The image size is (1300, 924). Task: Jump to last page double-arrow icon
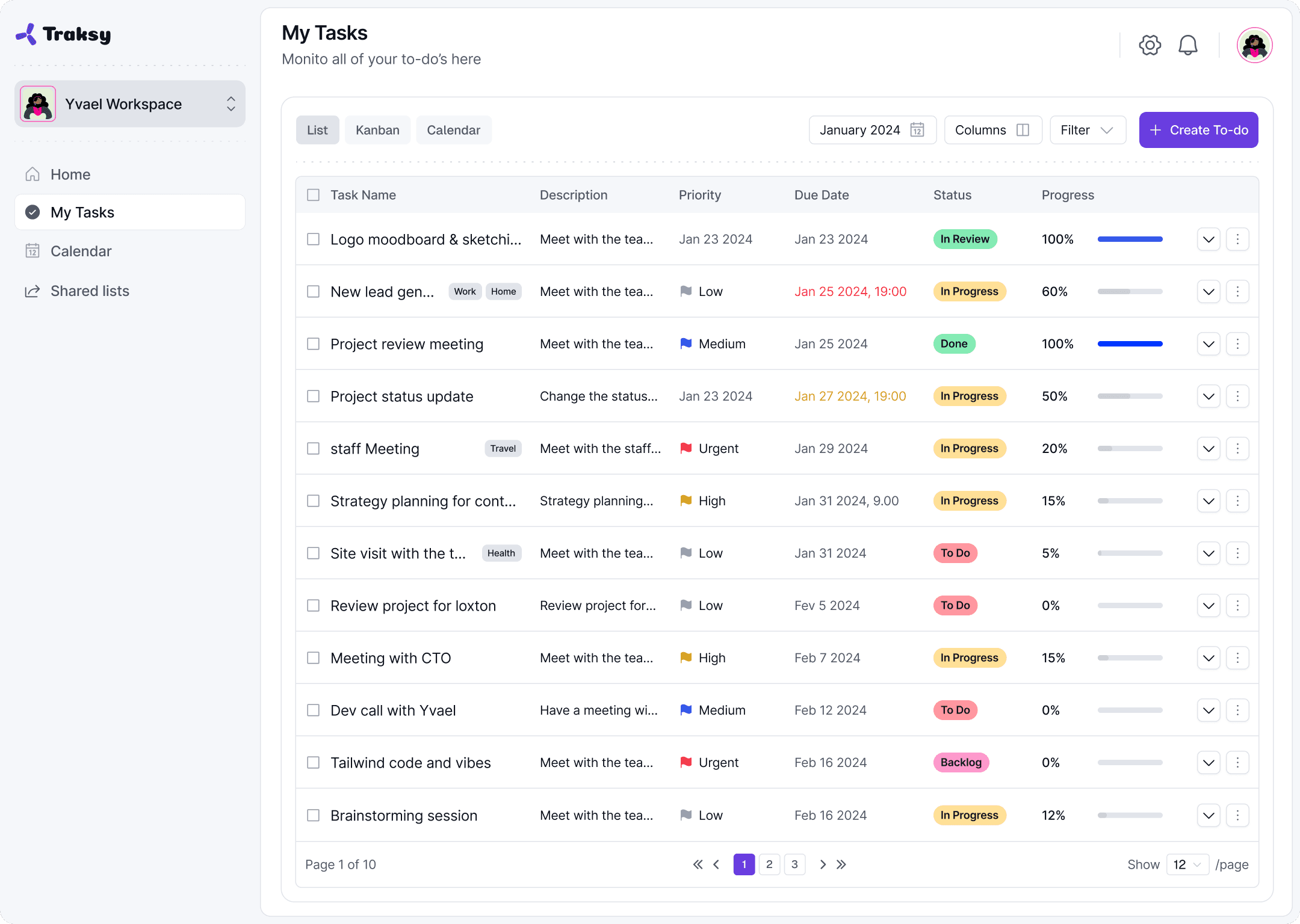click(x=841, y=864)
